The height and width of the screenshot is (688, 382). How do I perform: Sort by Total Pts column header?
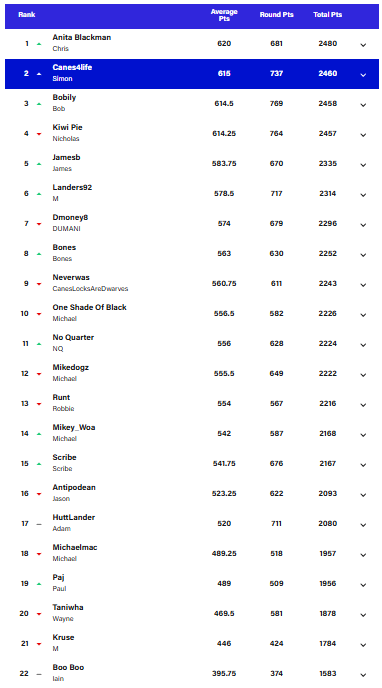click(328, 15)
